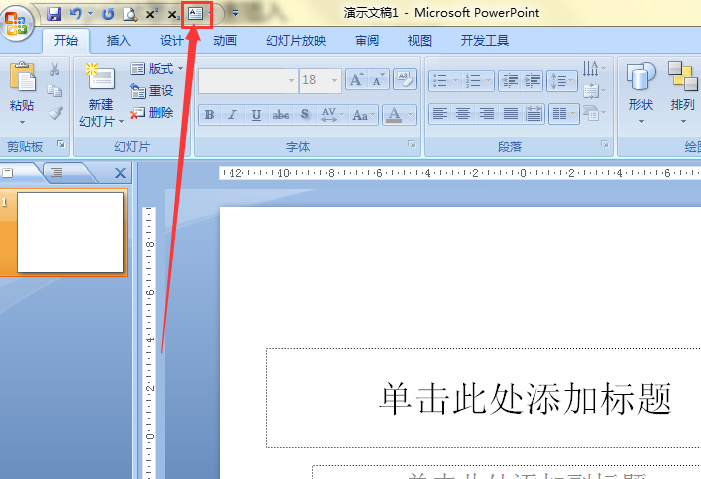
Task: Insert a text box from quick access toolbar
Action: pyautogui.click(x=195, y=14)
